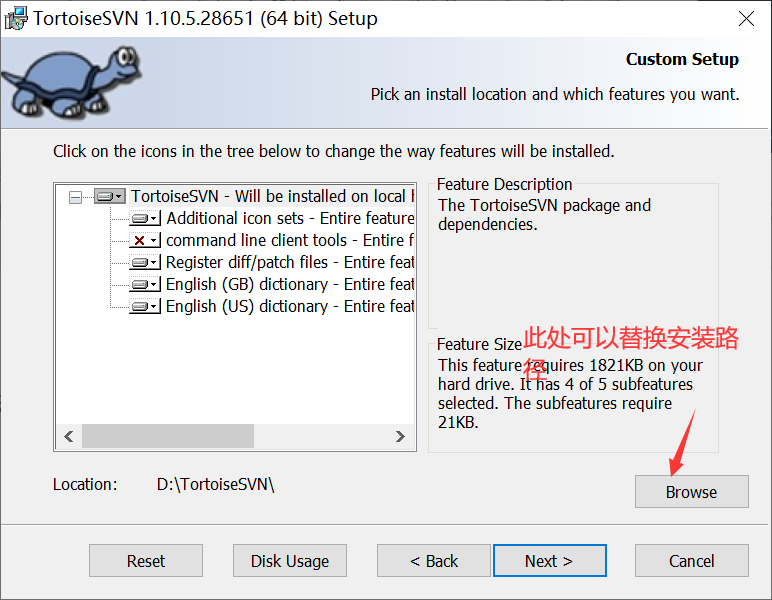Screen dimensions: 772x600
Task: Click the horizontal scrollbar thumb in feature tree
Action: click(168, 437)
